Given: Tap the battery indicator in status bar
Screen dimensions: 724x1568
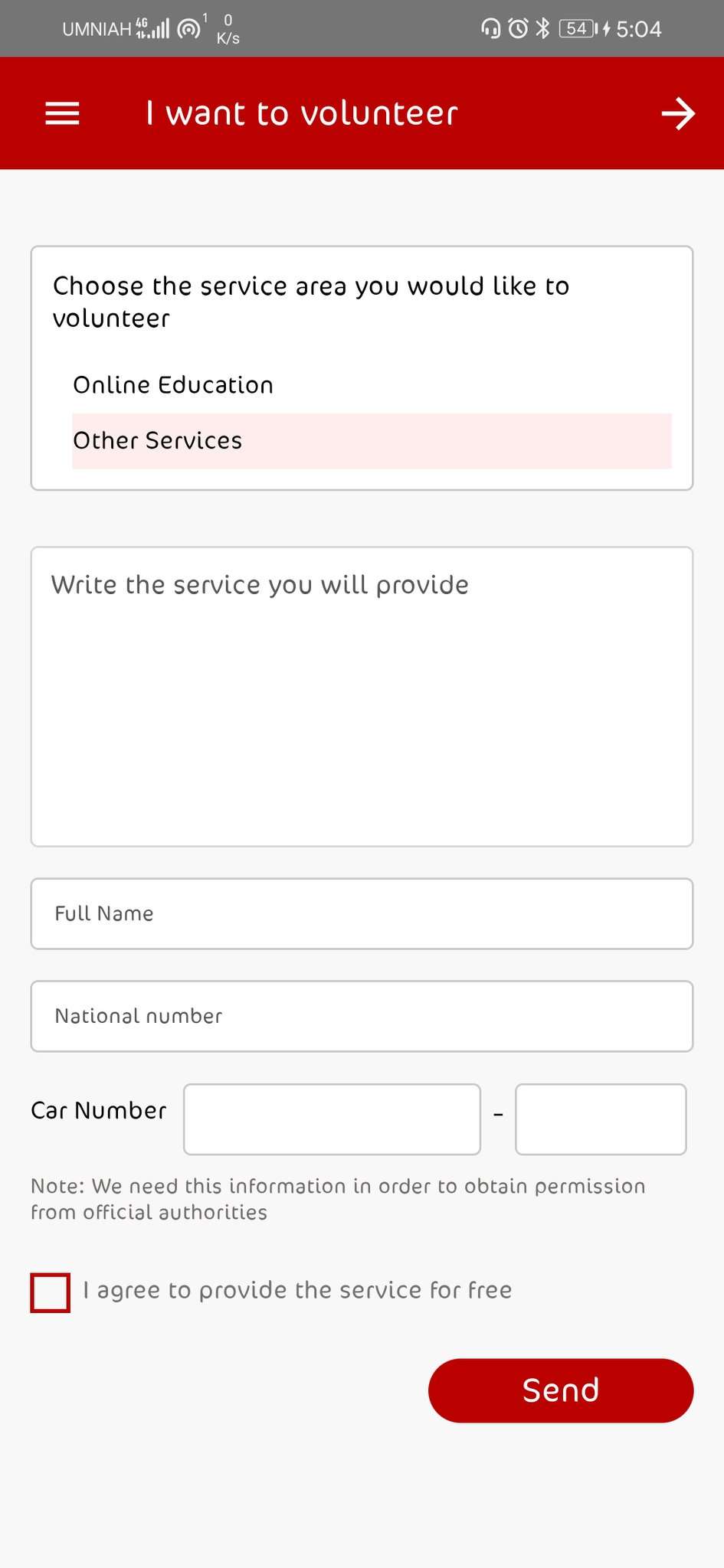Looking at the screenshot, I should coord(578,28).
